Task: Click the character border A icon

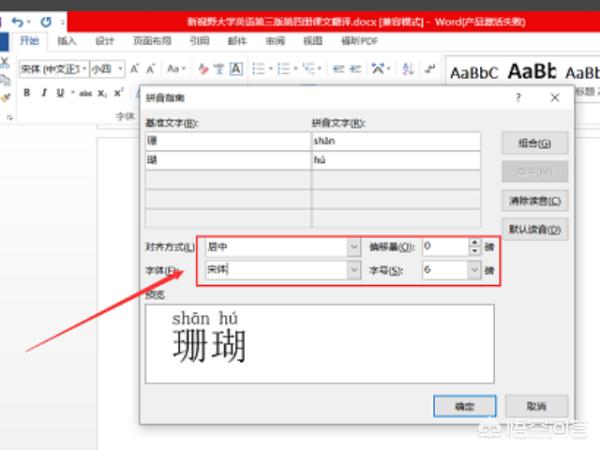Action: coord(235,69)
